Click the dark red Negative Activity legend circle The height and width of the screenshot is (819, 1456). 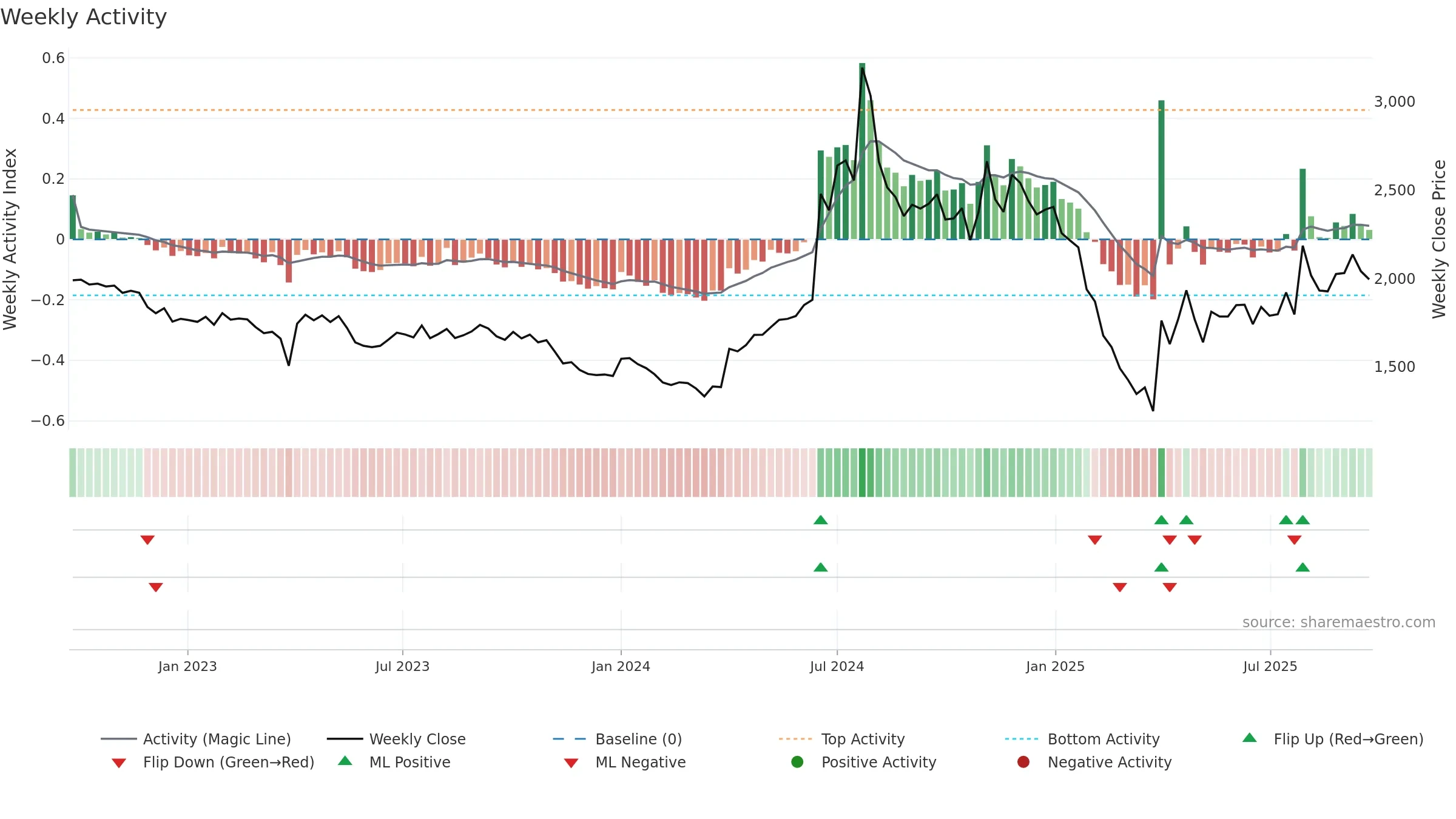pos(1023,761)
